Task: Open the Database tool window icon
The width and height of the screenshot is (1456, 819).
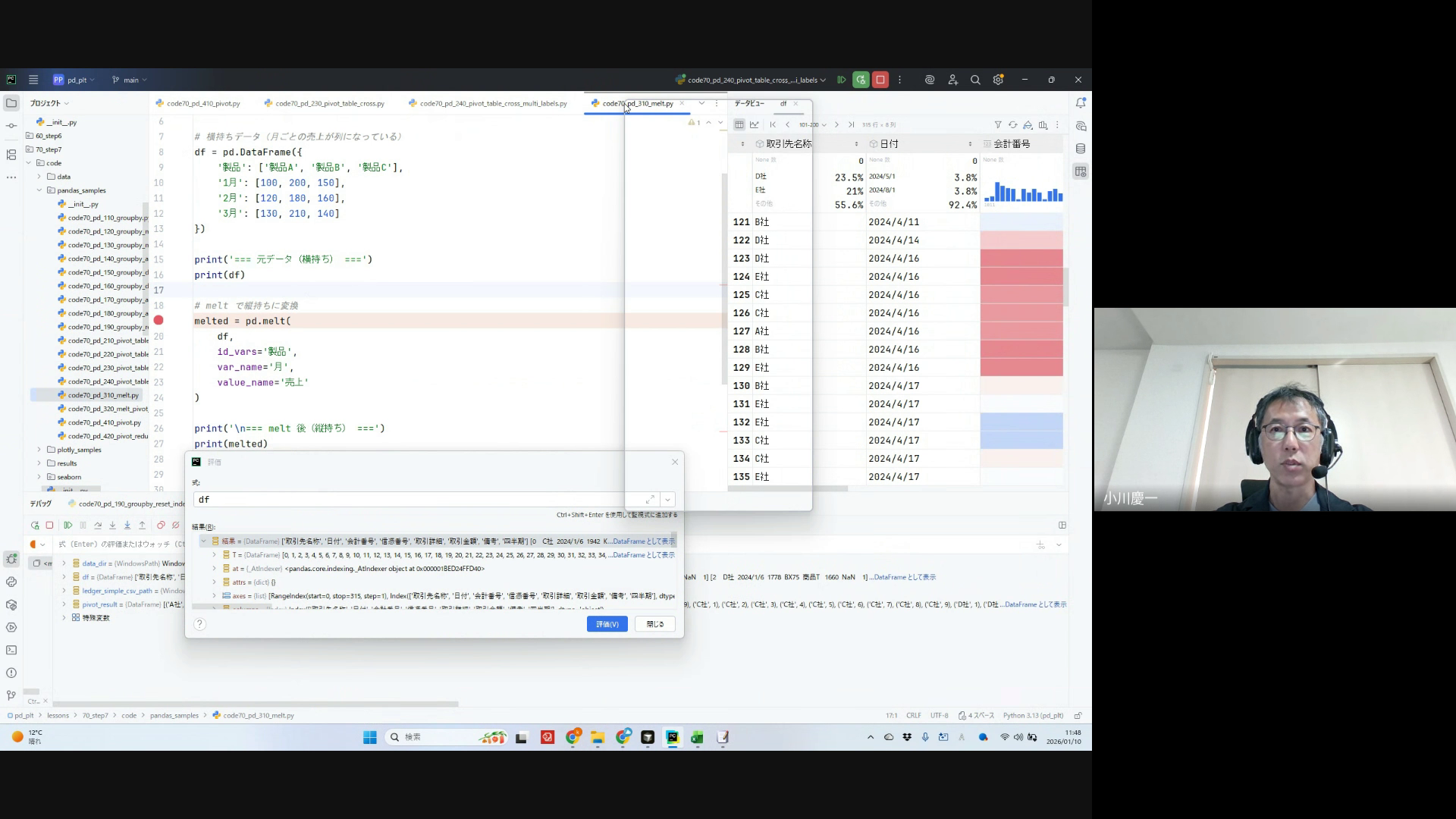Action: [x=1081, y=149]
